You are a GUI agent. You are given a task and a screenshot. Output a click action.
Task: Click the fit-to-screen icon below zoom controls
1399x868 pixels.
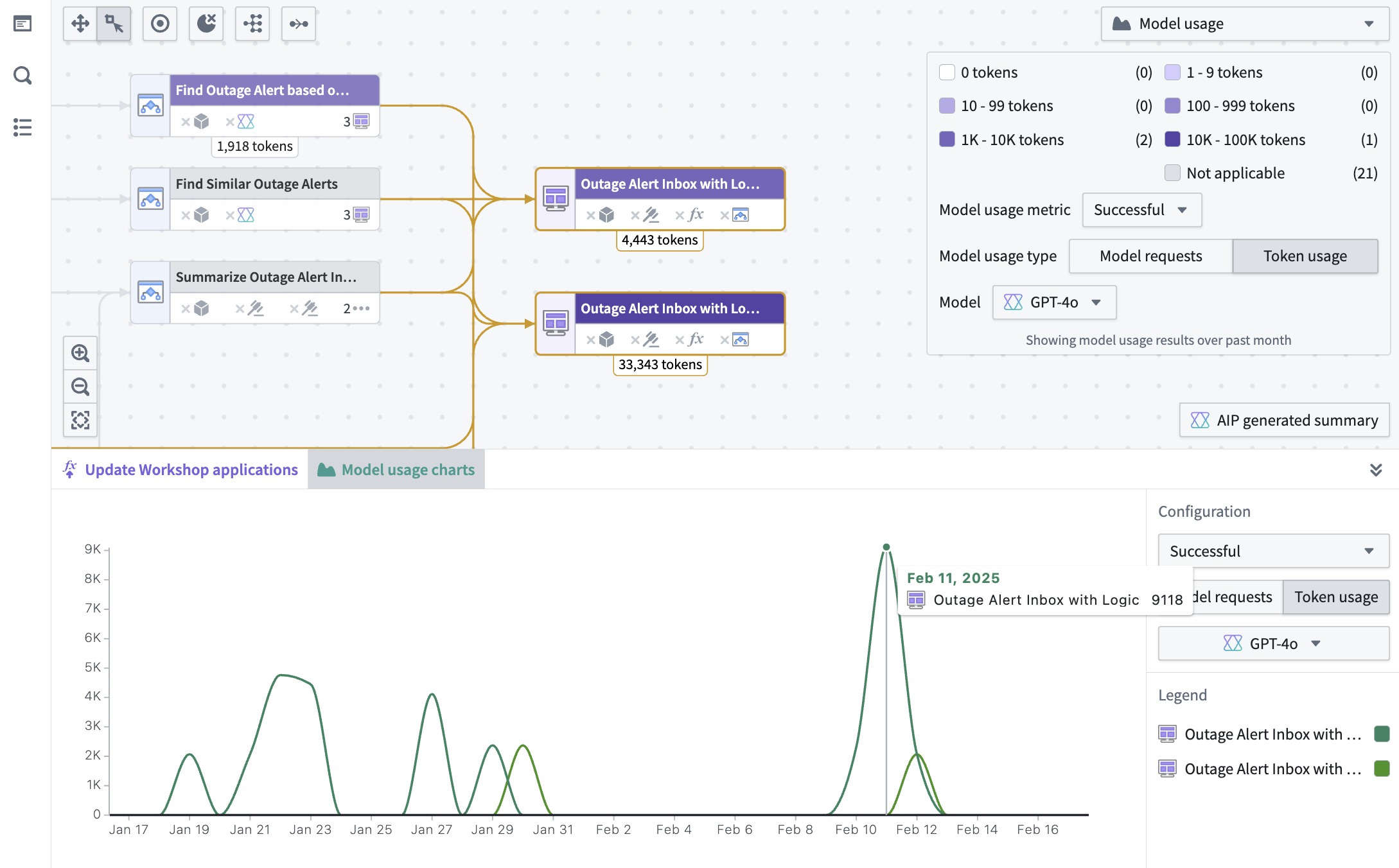pyautogui.click(x=80, y=420)
